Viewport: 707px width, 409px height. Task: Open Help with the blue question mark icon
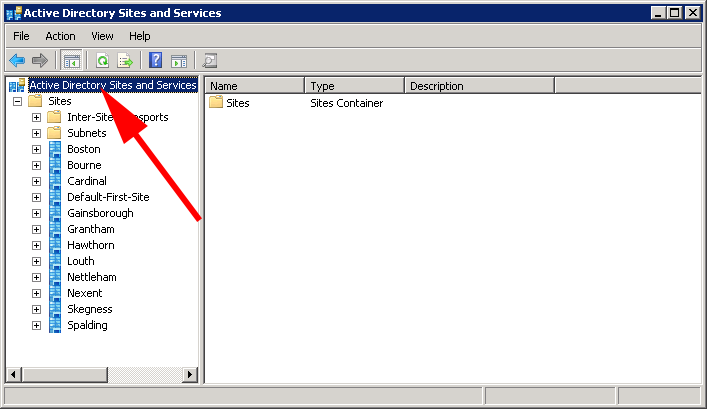click(x=156, y=60)
